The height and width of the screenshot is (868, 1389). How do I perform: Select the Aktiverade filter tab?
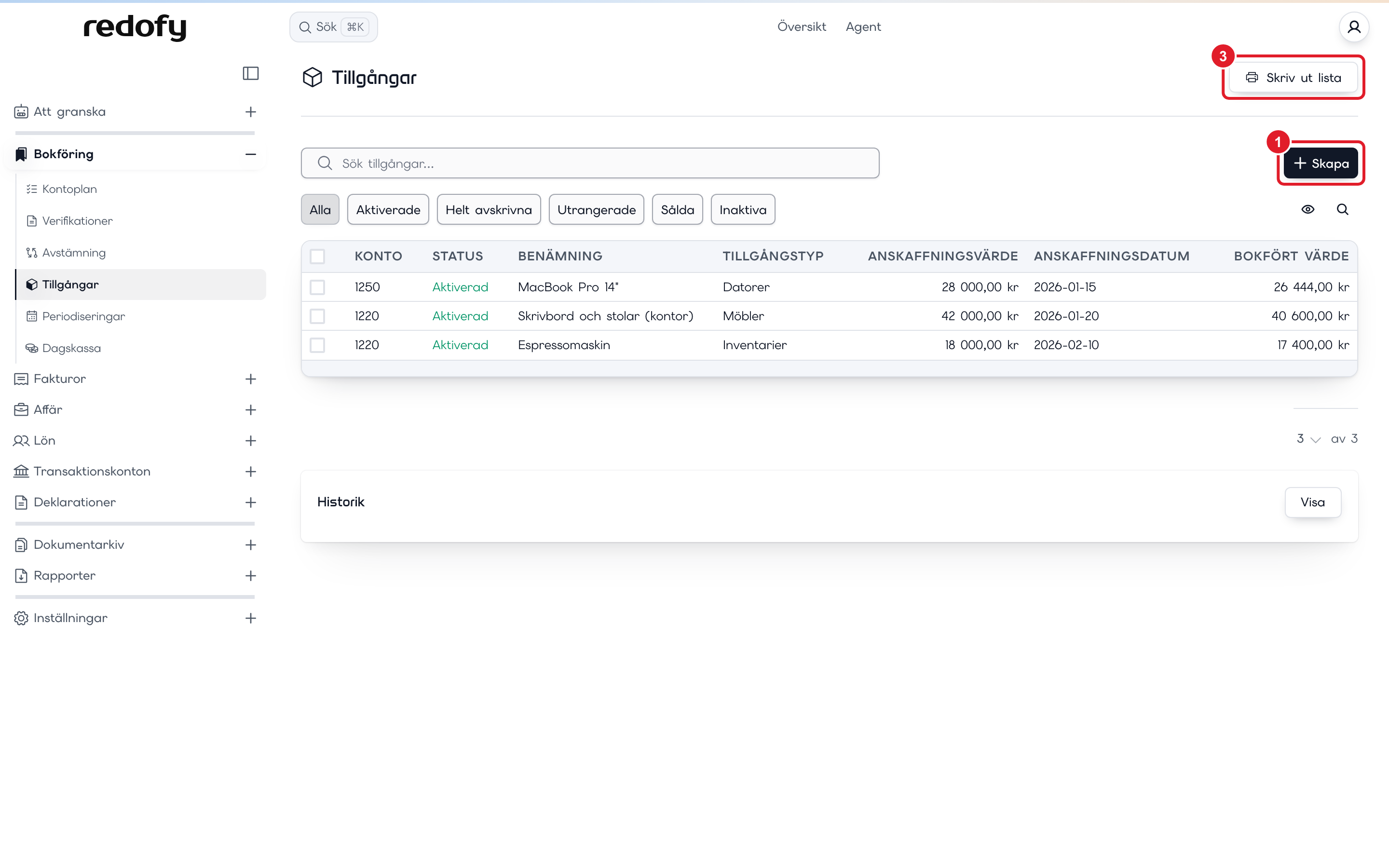(x=388, y=210)
